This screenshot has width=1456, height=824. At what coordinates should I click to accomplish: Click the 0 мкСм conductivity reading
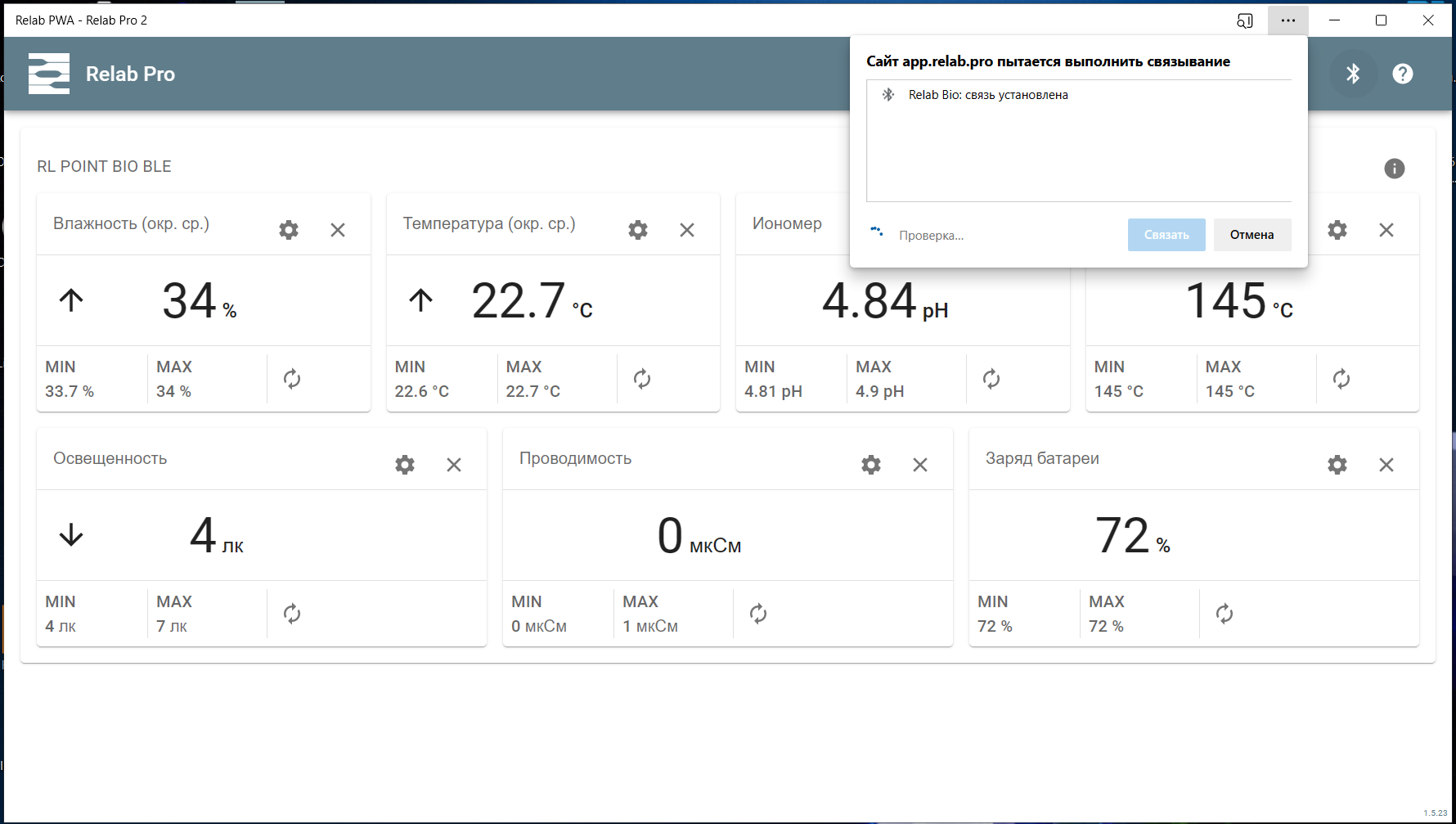tap(699, 535)
